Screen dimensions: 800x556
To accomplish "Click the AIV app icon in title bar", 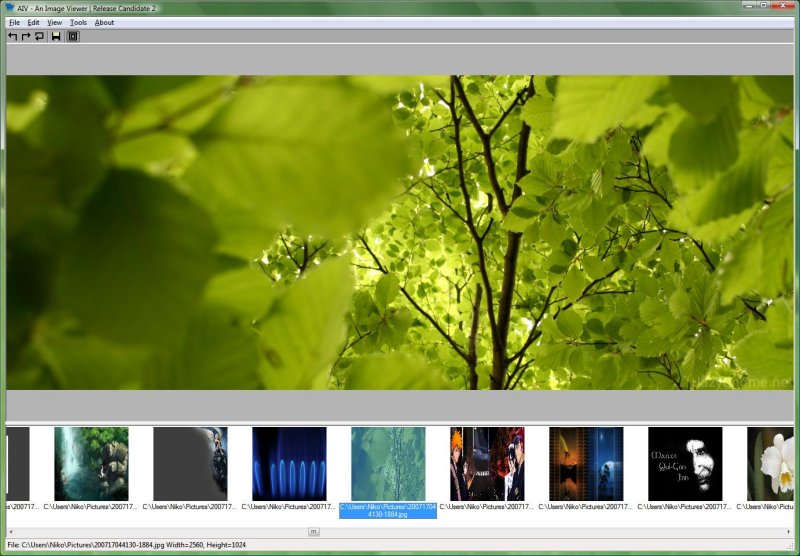I will [11, 7].
